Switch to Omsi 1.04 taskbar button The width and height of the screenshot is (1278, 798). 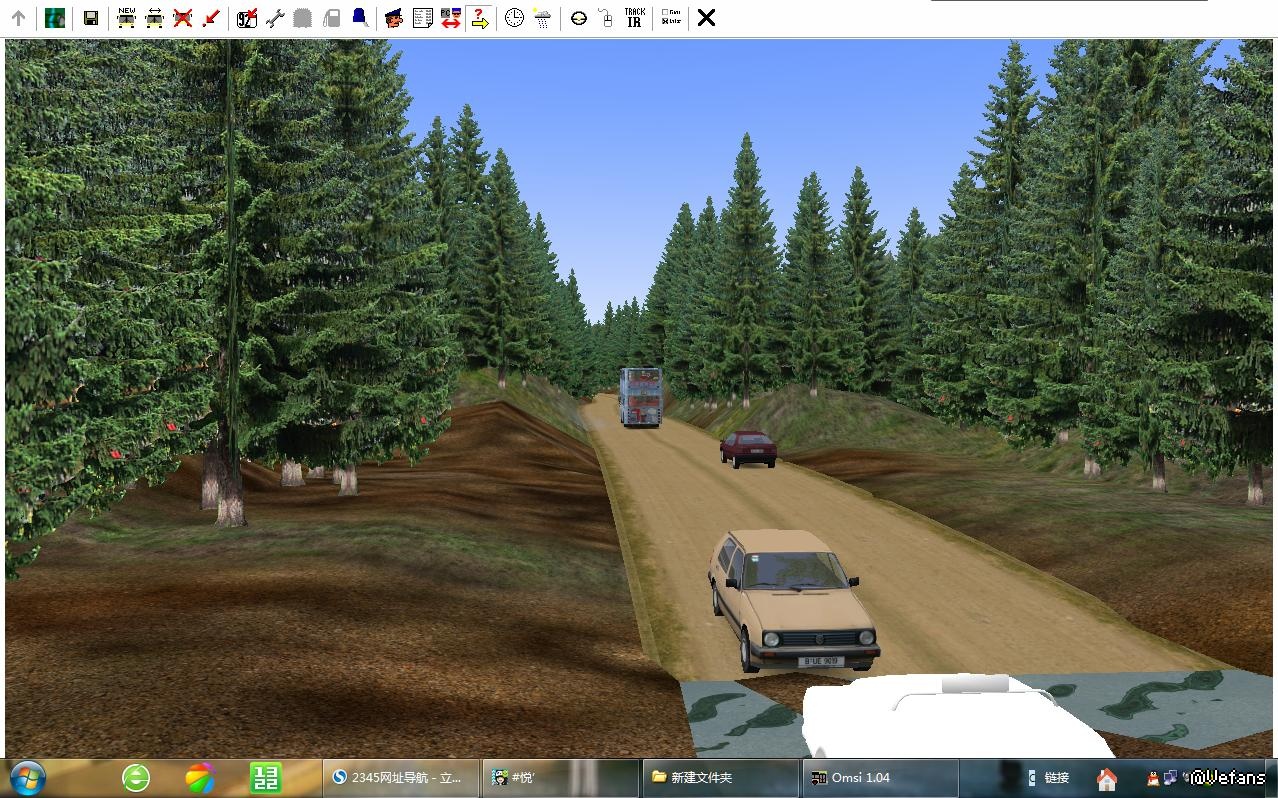pos(879,777)
